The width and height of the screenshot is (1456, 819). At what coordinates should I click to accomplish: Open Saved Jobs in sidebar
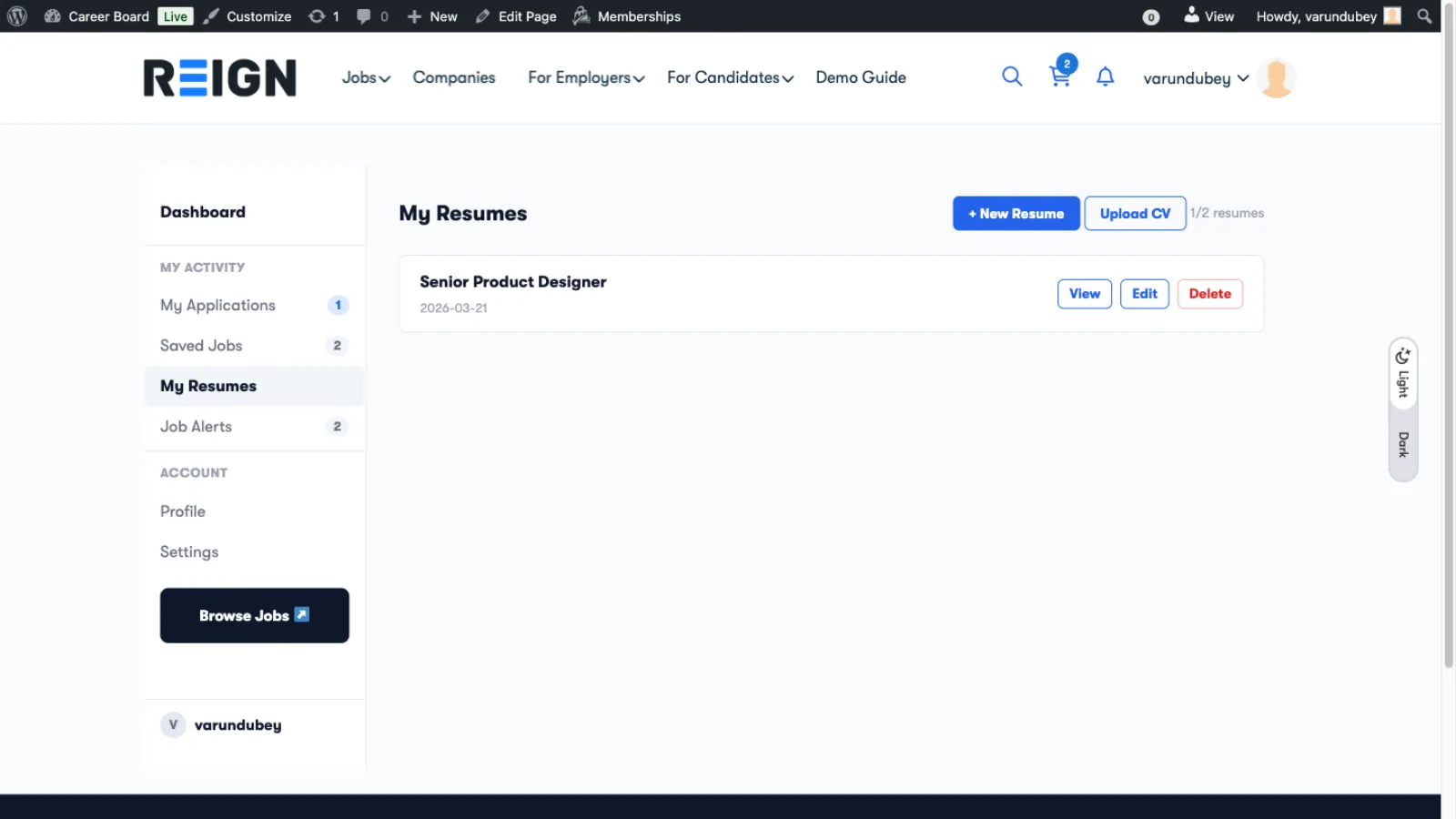(x=254, y=346)
